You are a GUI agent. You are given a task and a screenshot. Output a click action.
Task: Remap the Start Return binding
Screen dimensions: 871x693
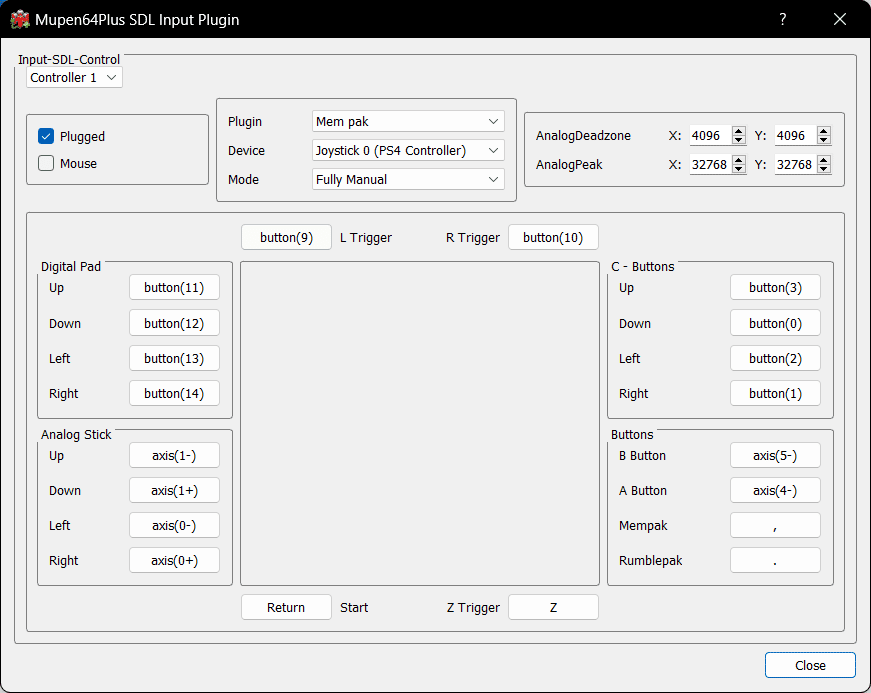(x=287, y=607)
